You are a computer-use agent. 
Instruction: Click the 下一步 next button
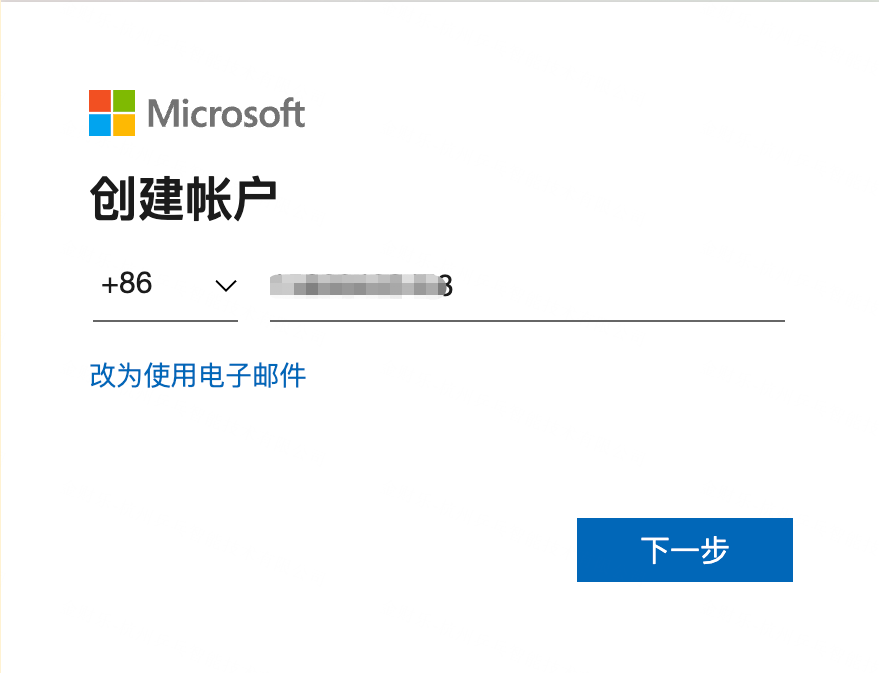[684, 550]
